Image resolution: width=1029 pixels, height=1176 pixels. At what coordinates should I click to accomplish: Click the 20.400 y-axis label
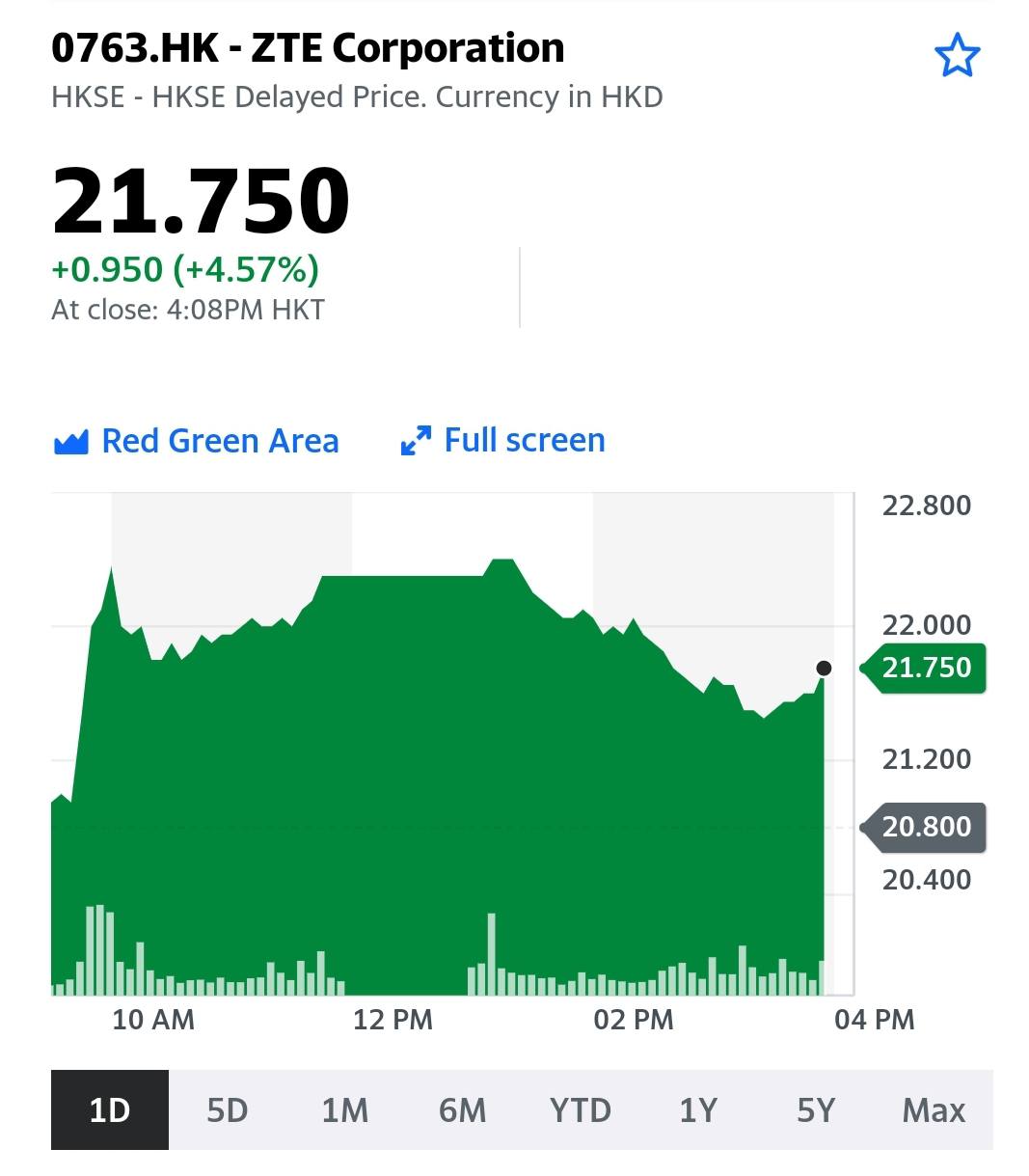pyautogui.click(x=927, y=880)
